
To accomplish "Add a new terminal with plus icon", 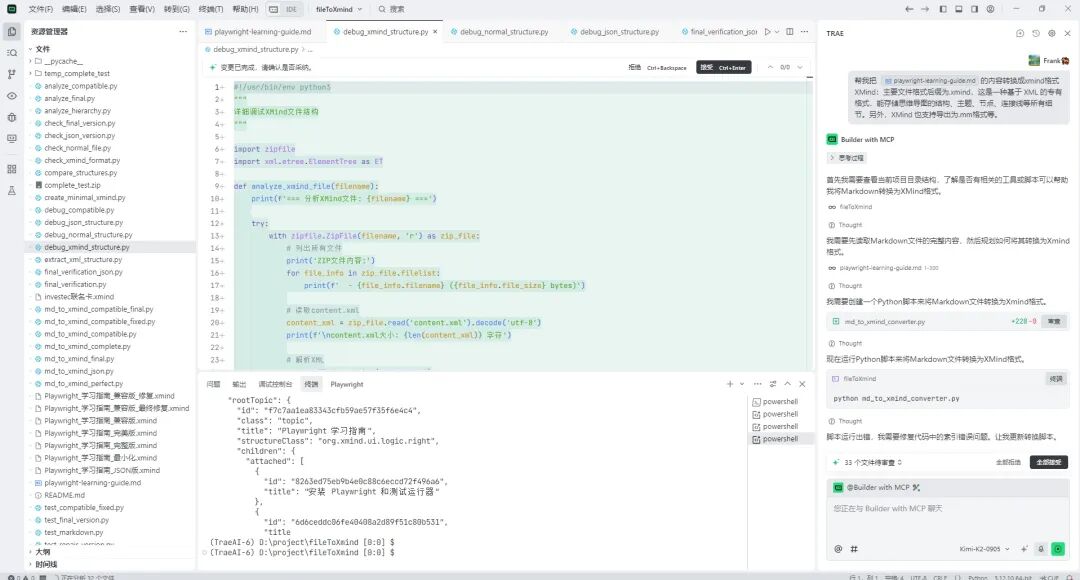I will point(729,384).
